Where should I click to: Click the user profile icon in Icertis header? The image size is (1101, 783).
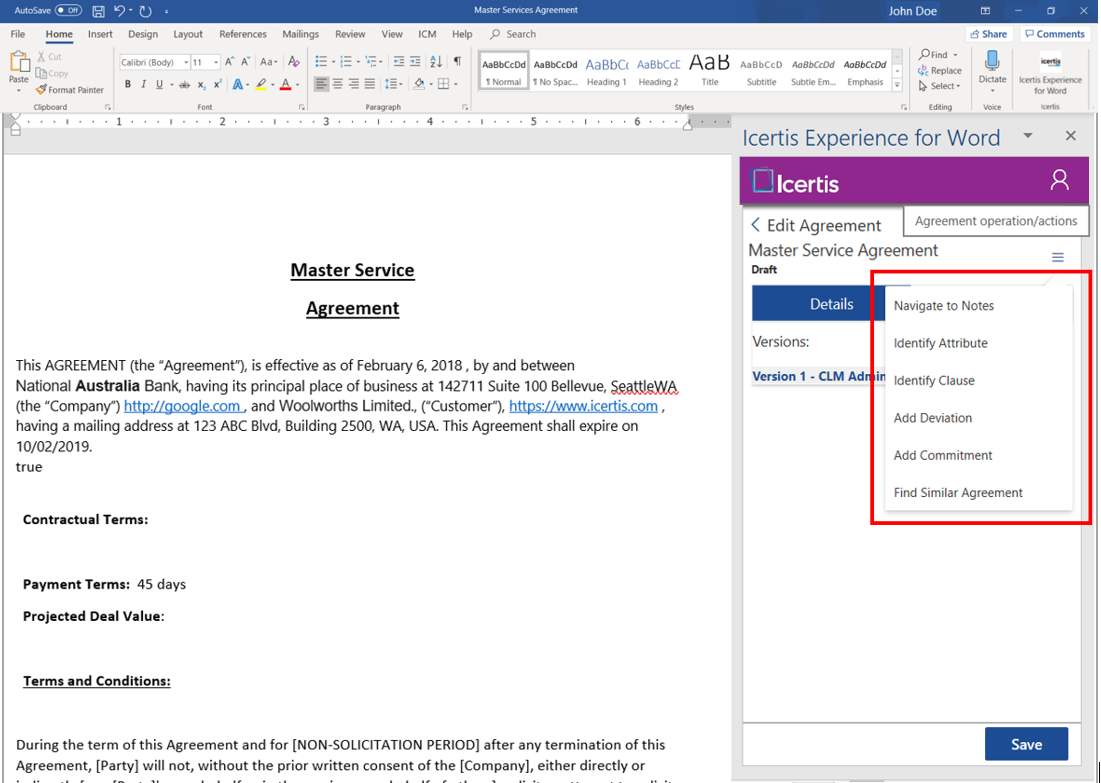tap(1059, 180)
